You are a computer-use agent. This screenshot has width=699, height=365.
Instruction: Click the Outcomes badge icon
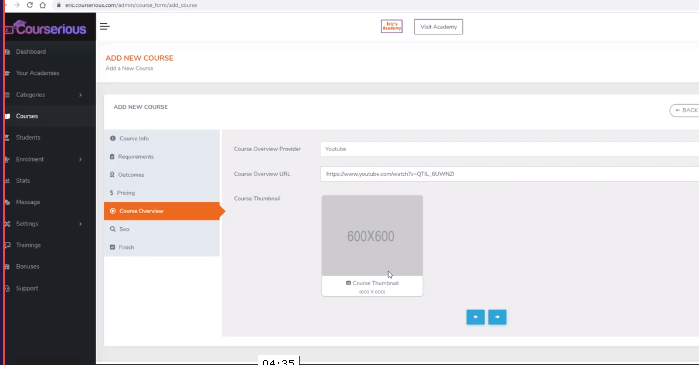point(112,175)
